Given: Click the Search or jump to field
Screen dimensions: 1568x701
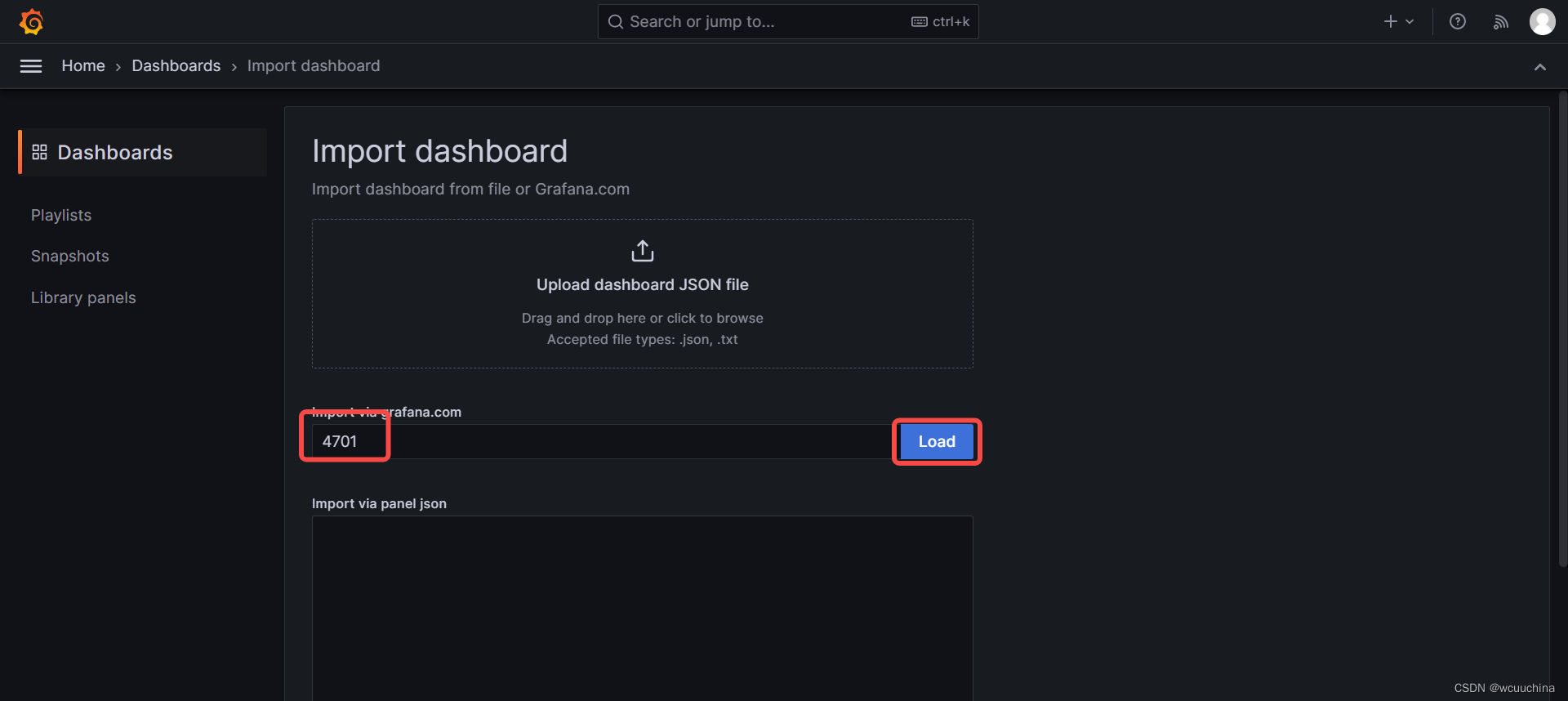Looking at the screenshot, I should (x=788, y=22).
